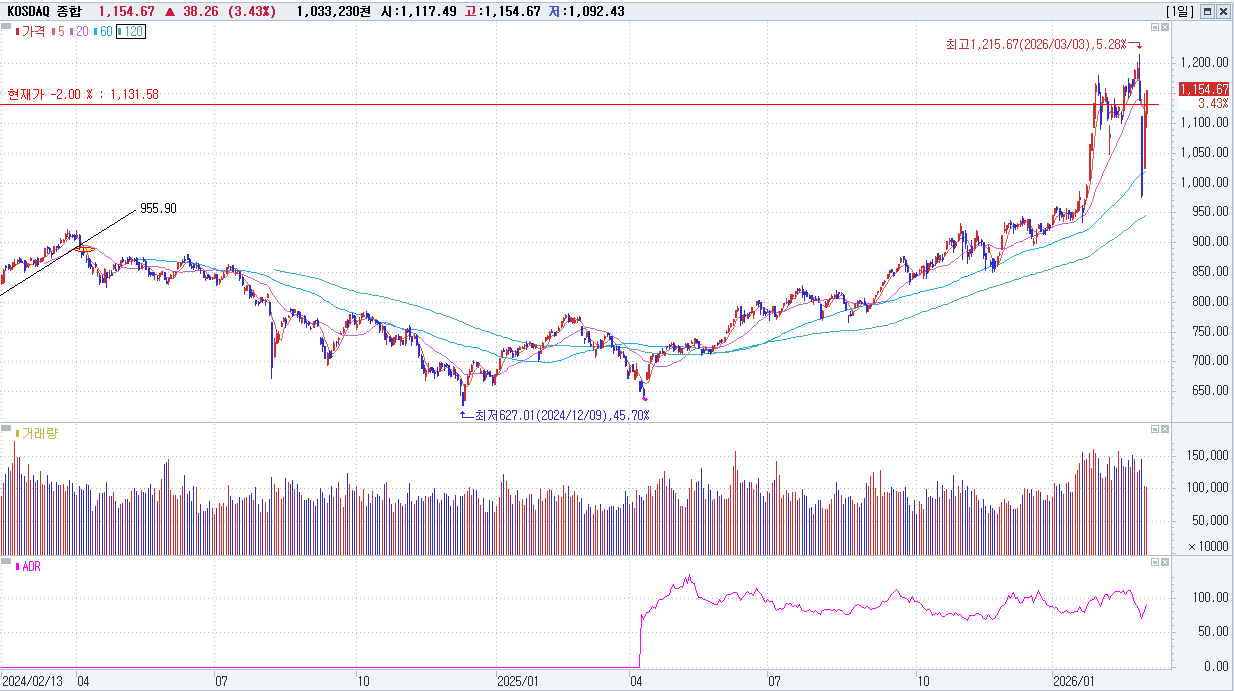1234x691 pixels.
Task: Click the 최저 627.01 low annotation
Action: pyautogui.click(x=562, y=414)
